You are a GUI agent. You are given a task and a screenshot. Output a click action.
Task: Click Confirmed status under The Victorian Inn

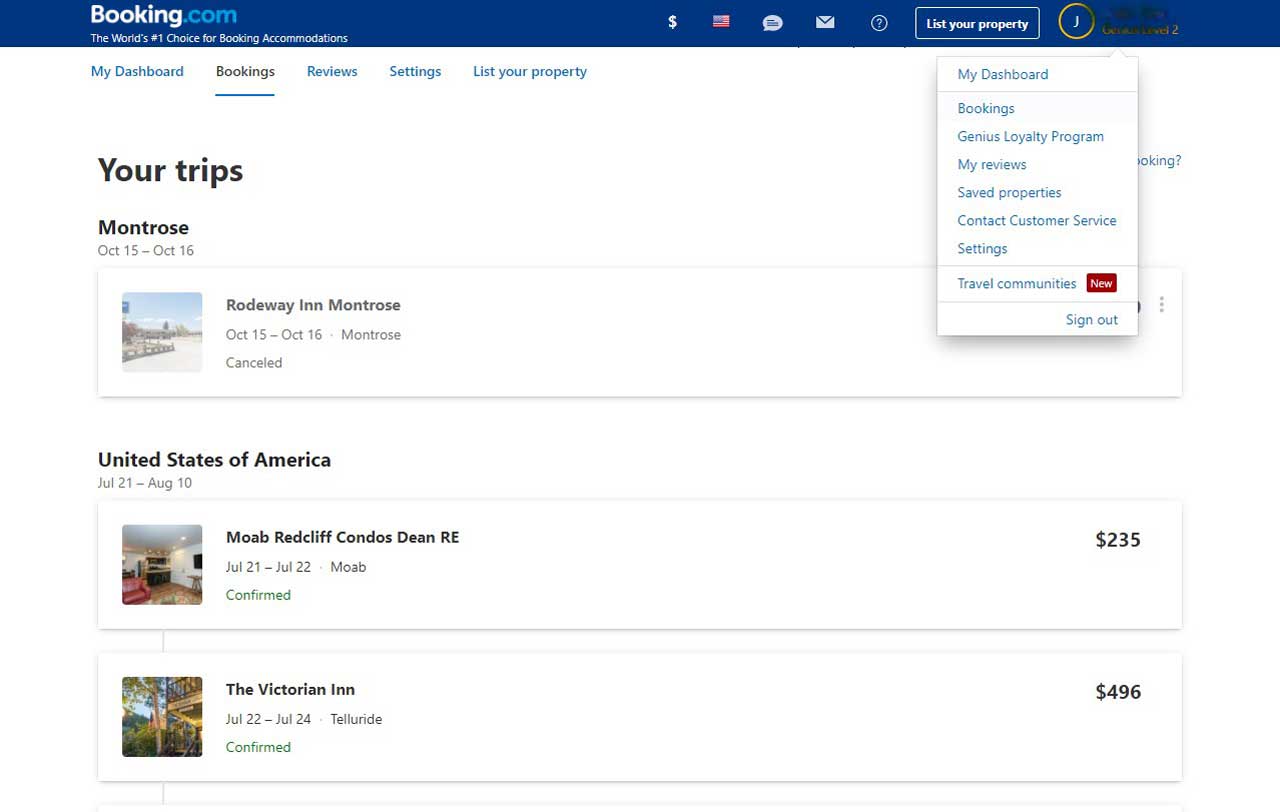258,747
